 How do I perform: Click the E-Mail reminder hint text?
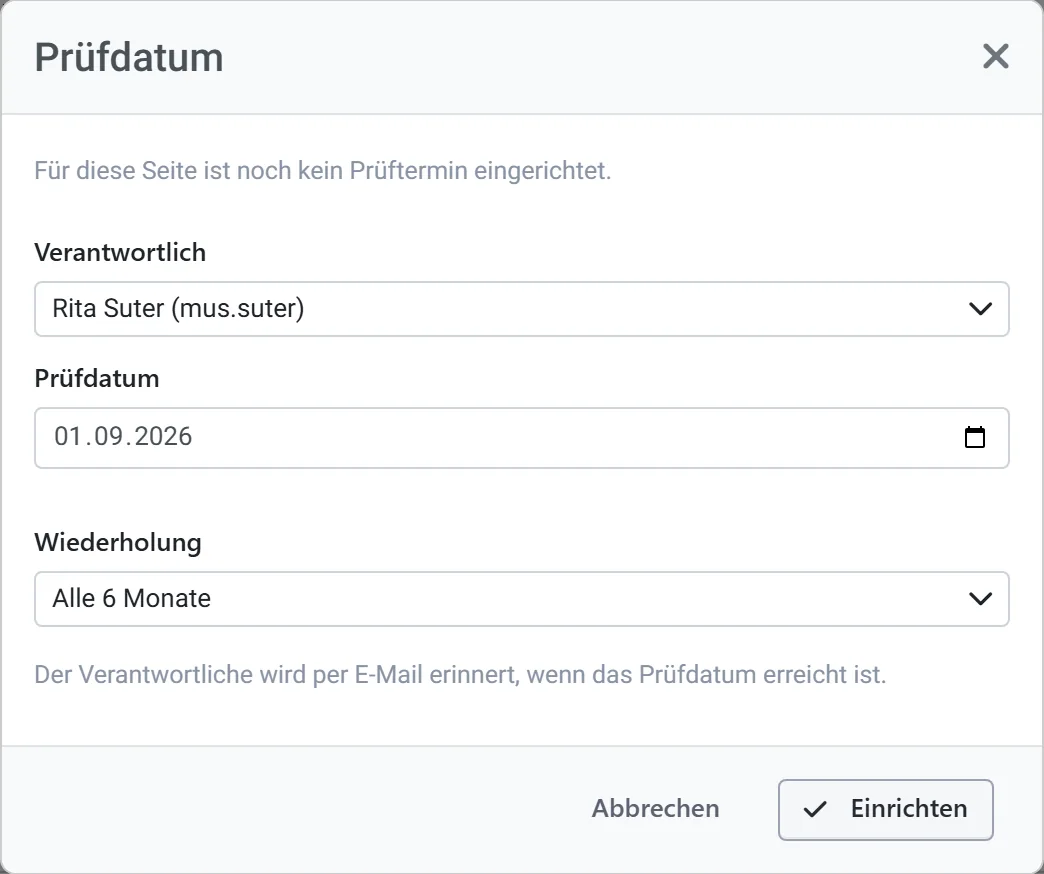(460, 674)
